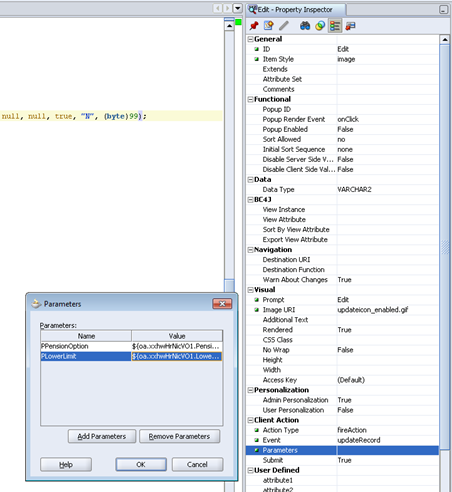Image resolution: width=452 pixels, height=492 pixels.
Task: Click the binoculars find icon
Action: (305, 26)
